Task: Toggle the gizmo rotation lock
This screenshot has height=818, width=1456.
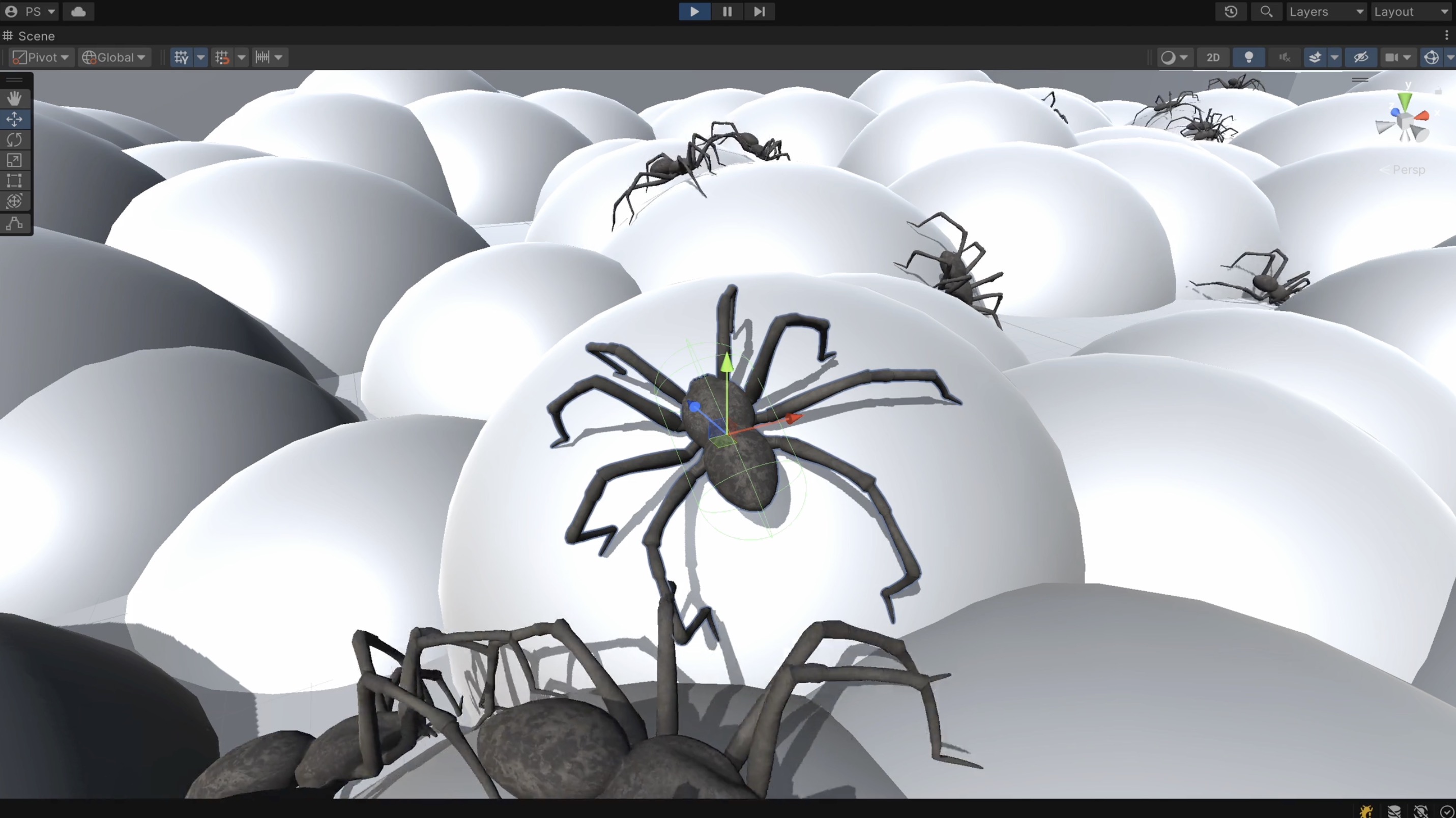Action: click(x=1439, y=91)
